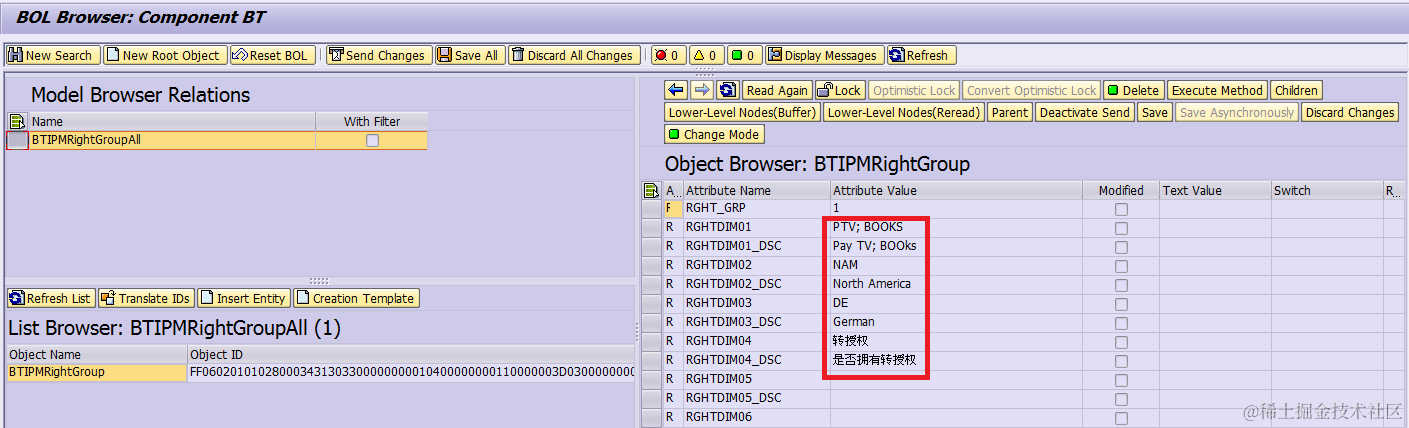Click the Text Value column header
This screenshot has width=1409, height=428.
point(1215,190)
